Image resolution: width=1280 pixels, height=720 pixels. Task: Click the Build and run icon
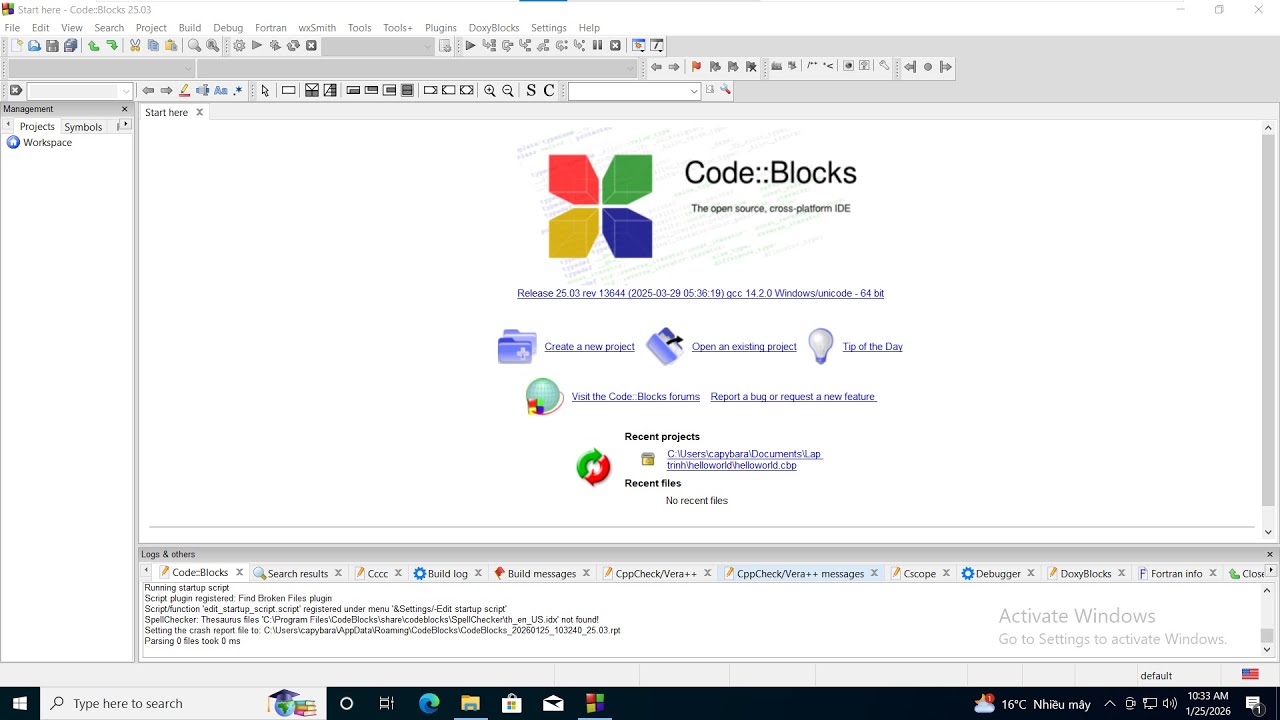[275, 46]
